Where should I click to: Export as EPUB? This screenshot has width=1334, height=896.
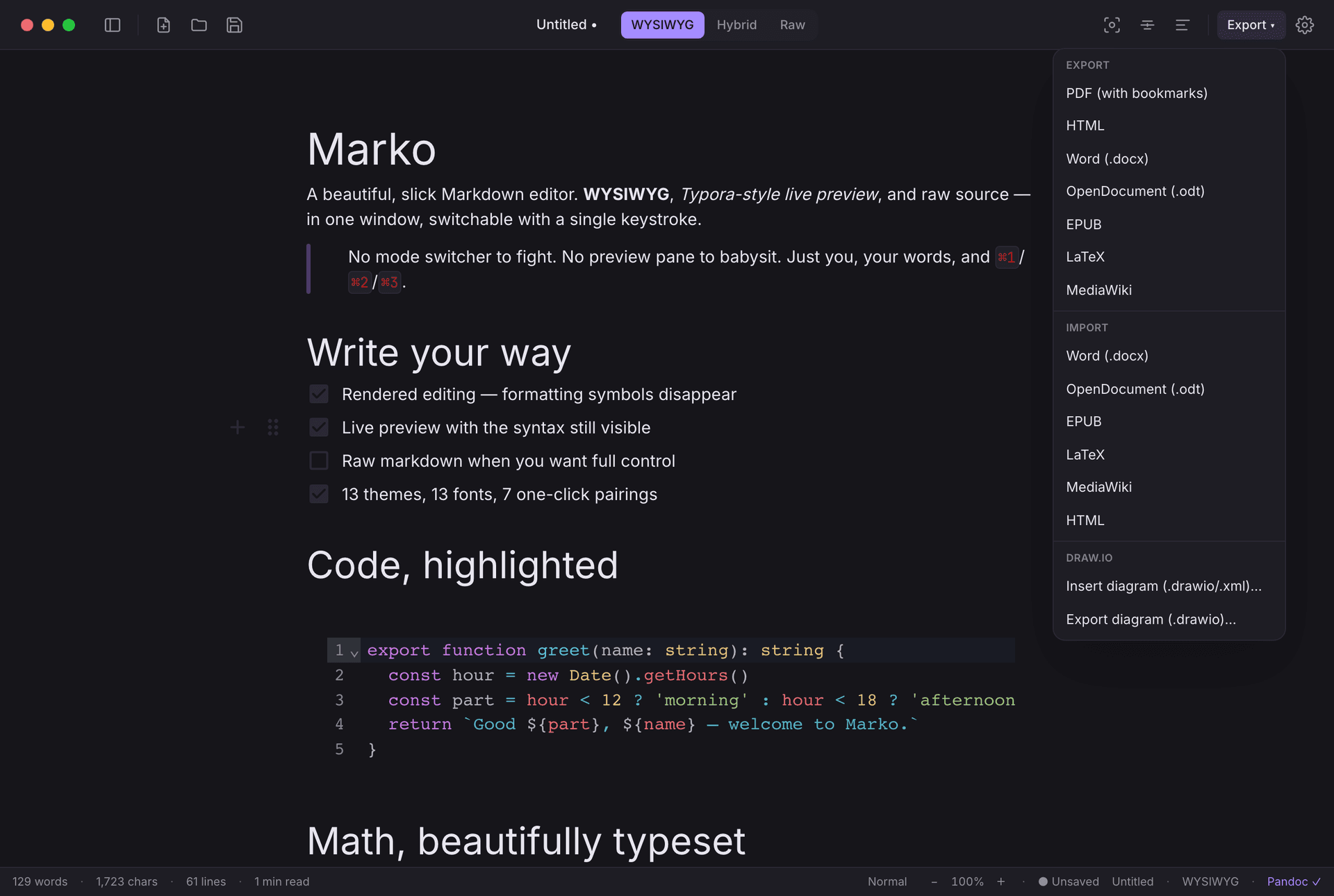click(1169, 224)
